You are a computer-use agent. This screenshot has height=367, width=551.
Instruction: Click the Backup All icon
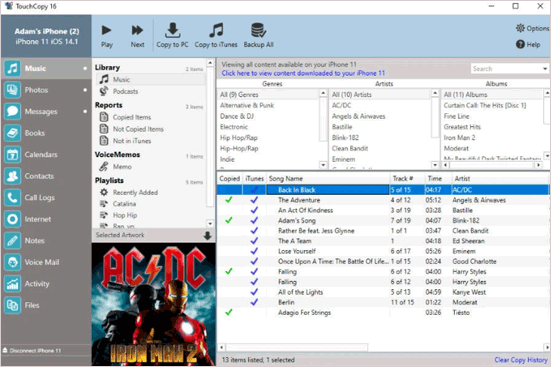tap(258, 30)
